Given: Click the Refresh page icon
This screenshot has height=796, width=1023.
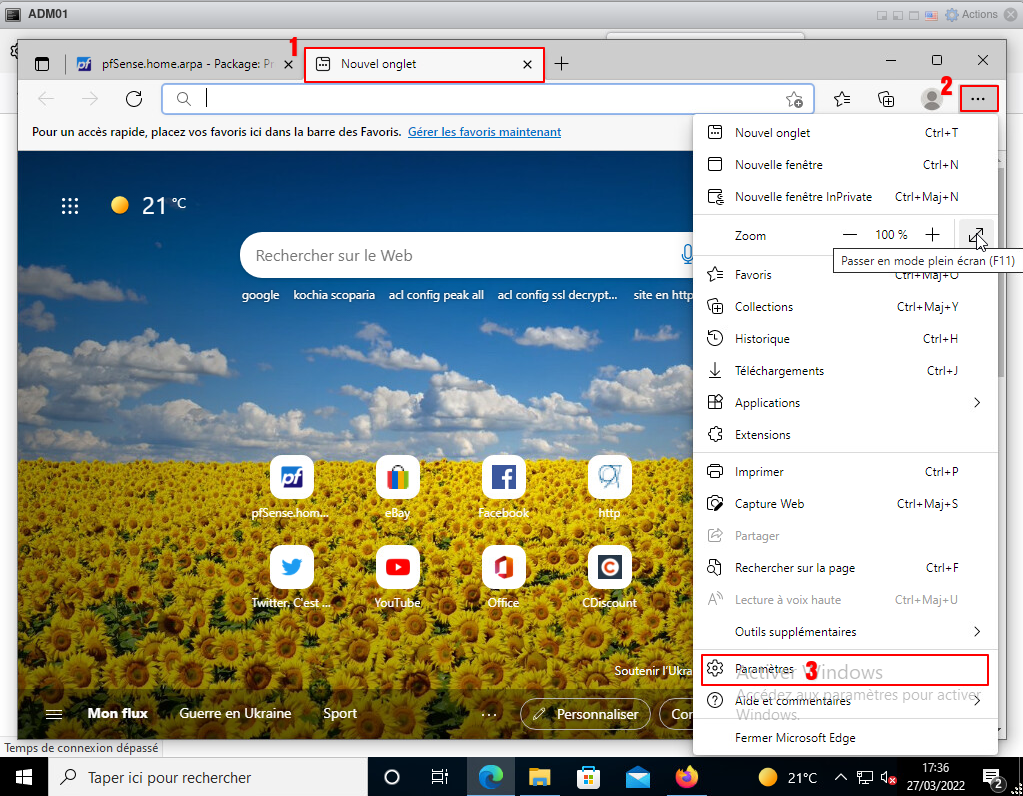Looking at the screenshot, I should [x=134, y=98].
